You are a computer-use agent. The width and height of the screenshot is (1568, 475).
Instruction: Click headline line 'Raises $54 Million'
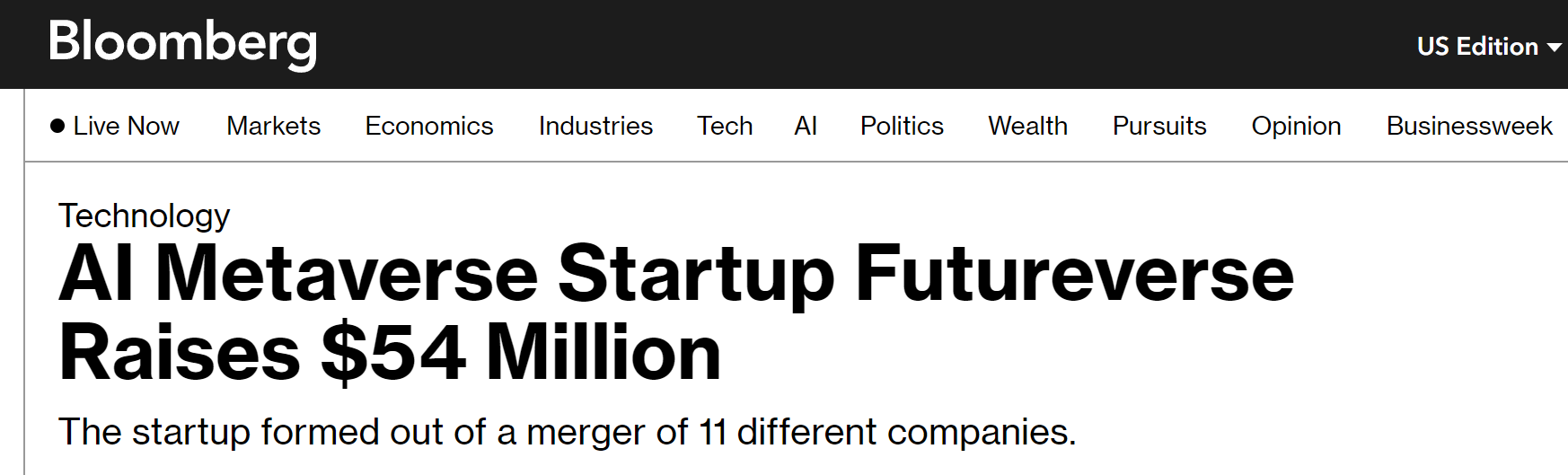tap(390, 353)
